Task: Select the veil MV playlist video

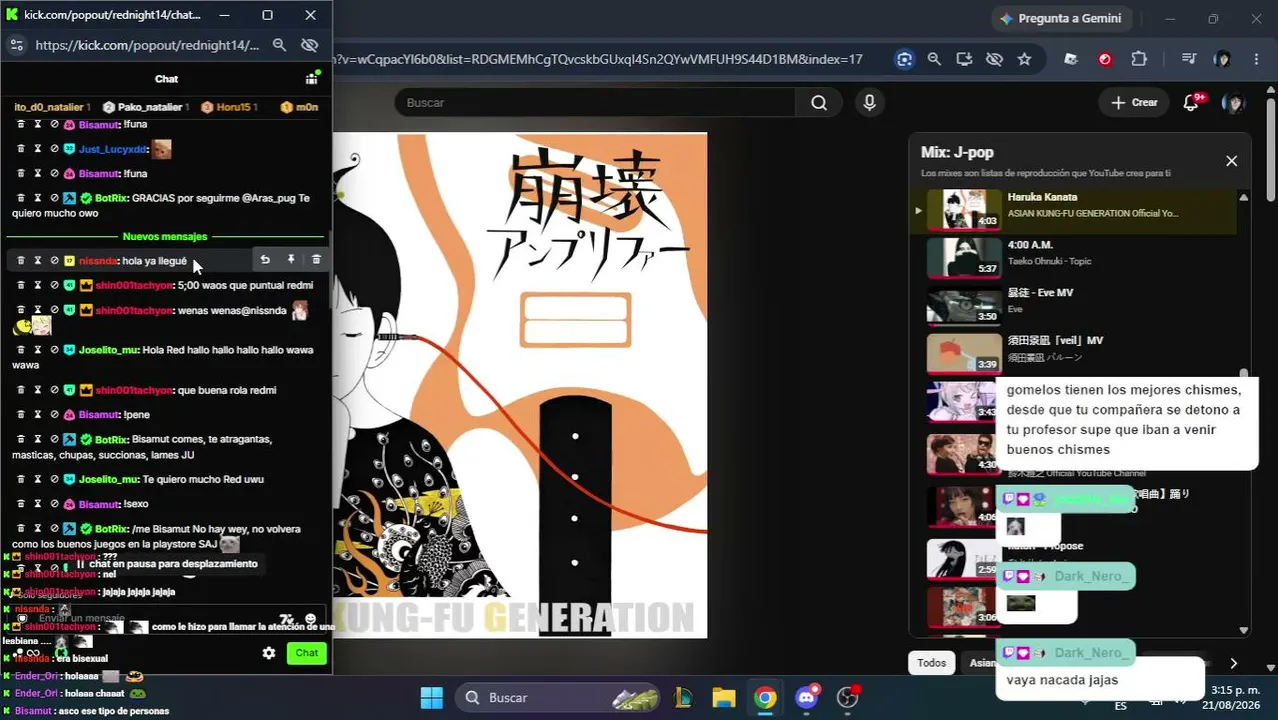Action: [x=1073, y=352]
